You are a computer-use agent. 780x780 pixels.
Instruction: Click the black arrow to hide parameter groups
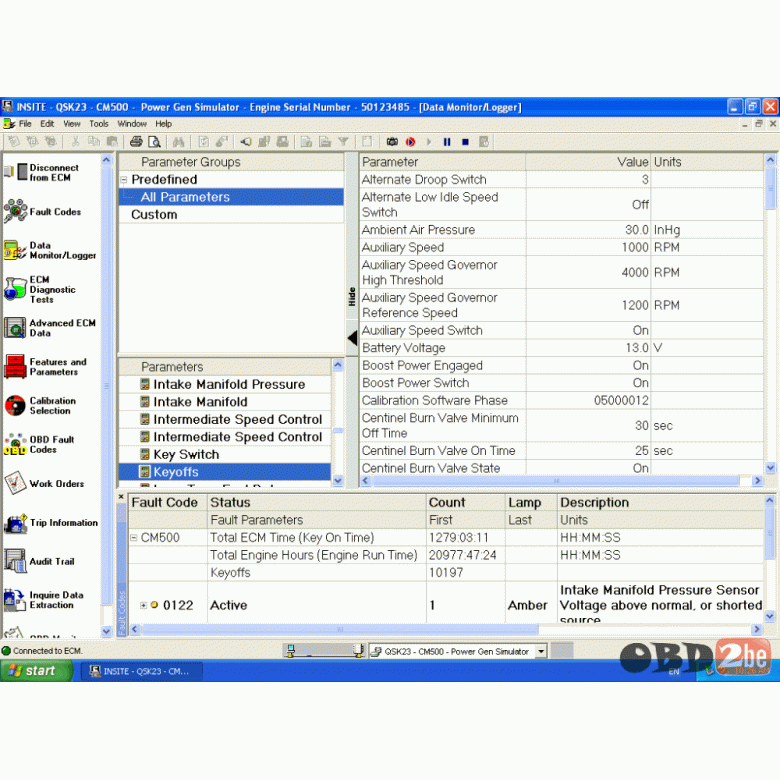click(352, 338)
